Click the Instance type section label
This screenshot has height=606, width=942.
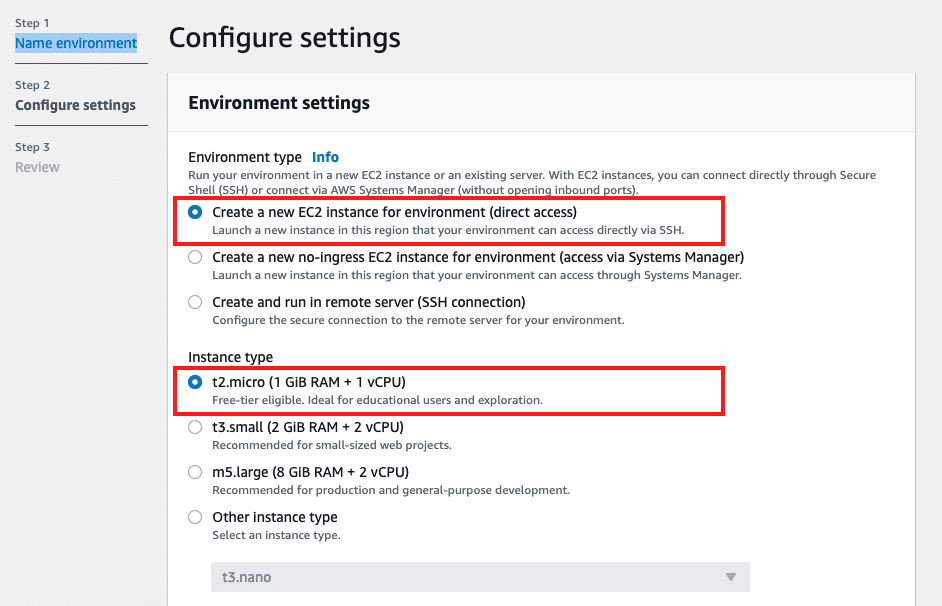230,357
